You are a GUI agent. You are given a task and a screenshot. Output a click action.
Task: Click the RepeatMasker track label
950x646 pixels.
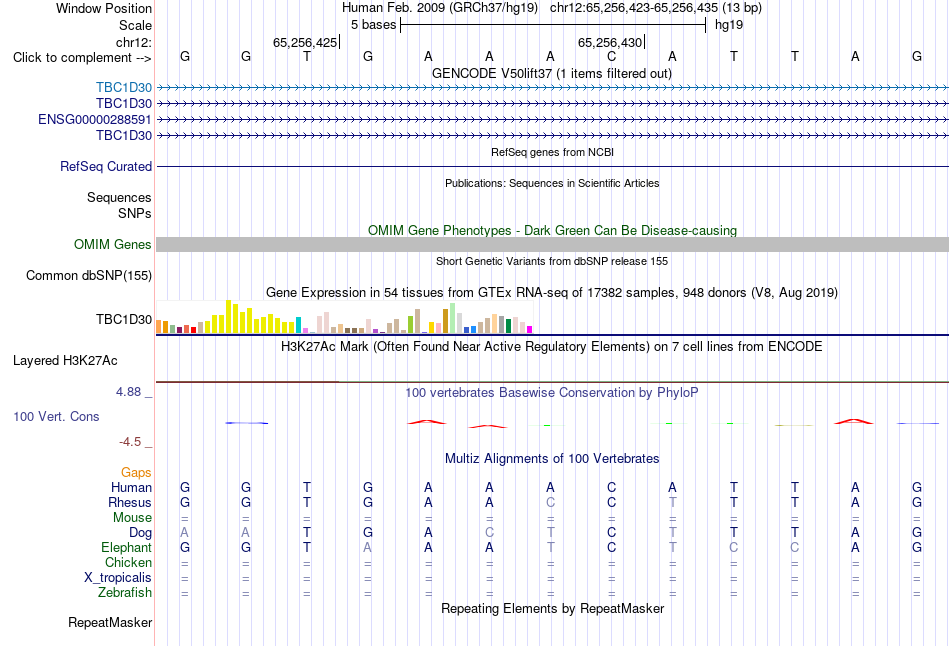pos(110,623)
